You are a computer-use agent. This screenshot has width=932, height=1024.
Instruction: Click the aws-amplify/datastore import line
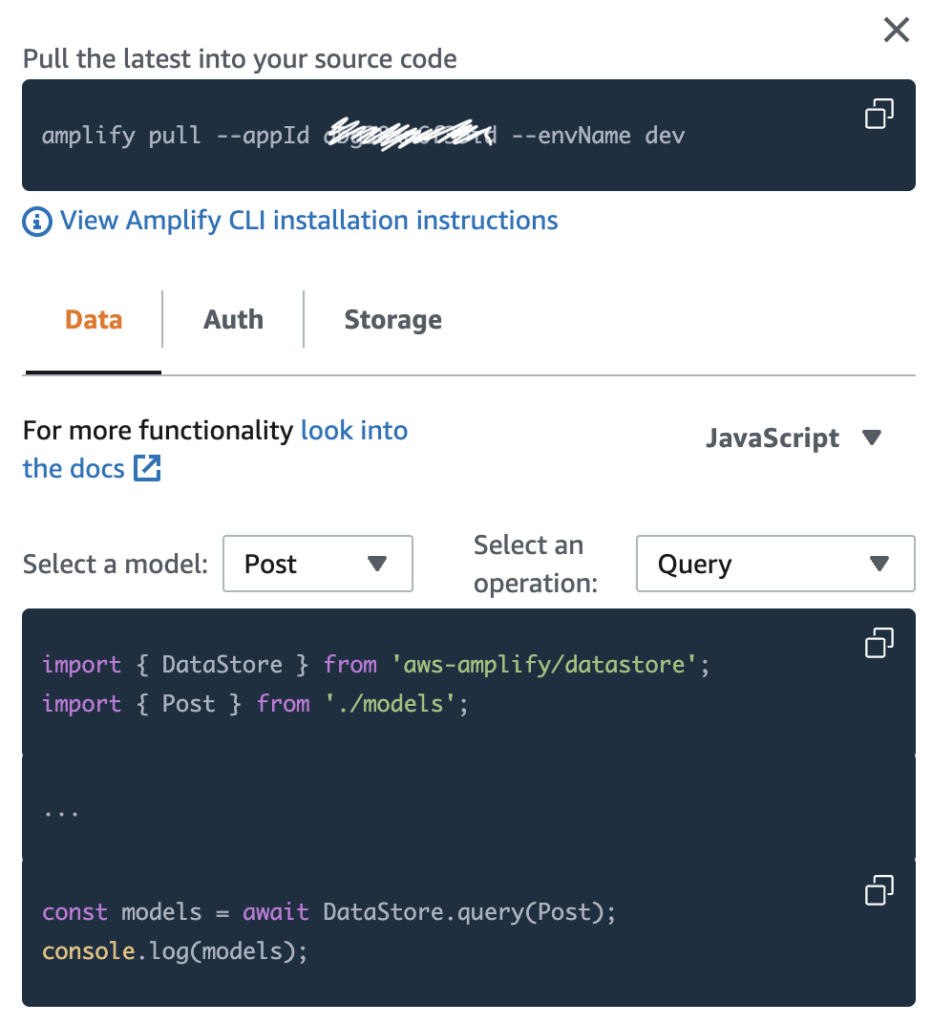coord(376,665)
